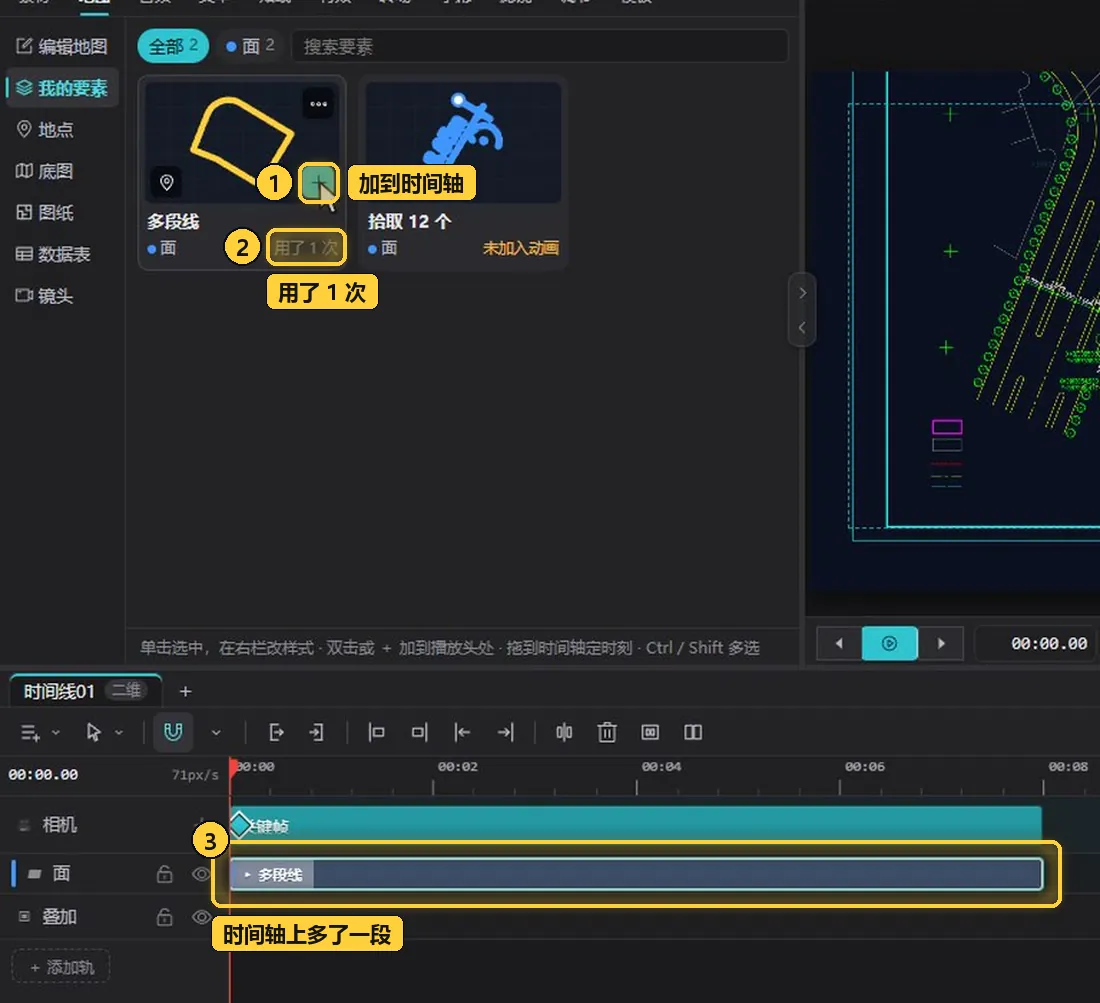Play the preview animation
Viewport: 1100px width, 1003px height.
click(890, 643)
